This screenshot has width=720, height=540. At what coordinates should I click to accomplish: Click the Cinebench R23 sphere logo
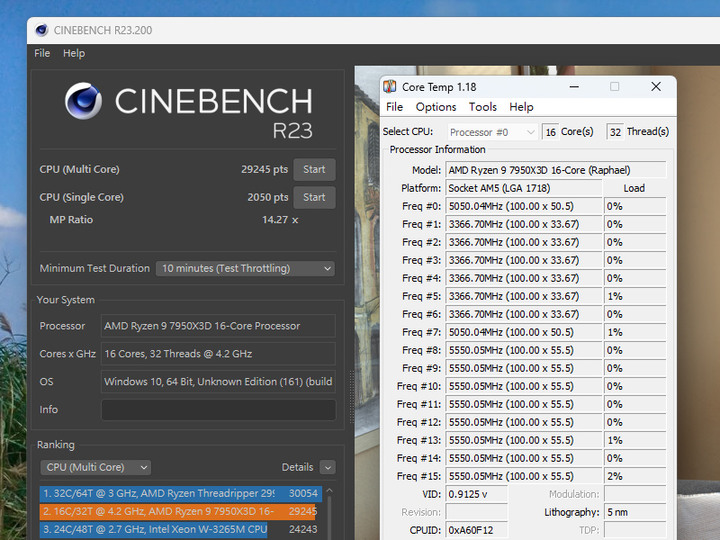pyautogui.click(x=83, y=101)
